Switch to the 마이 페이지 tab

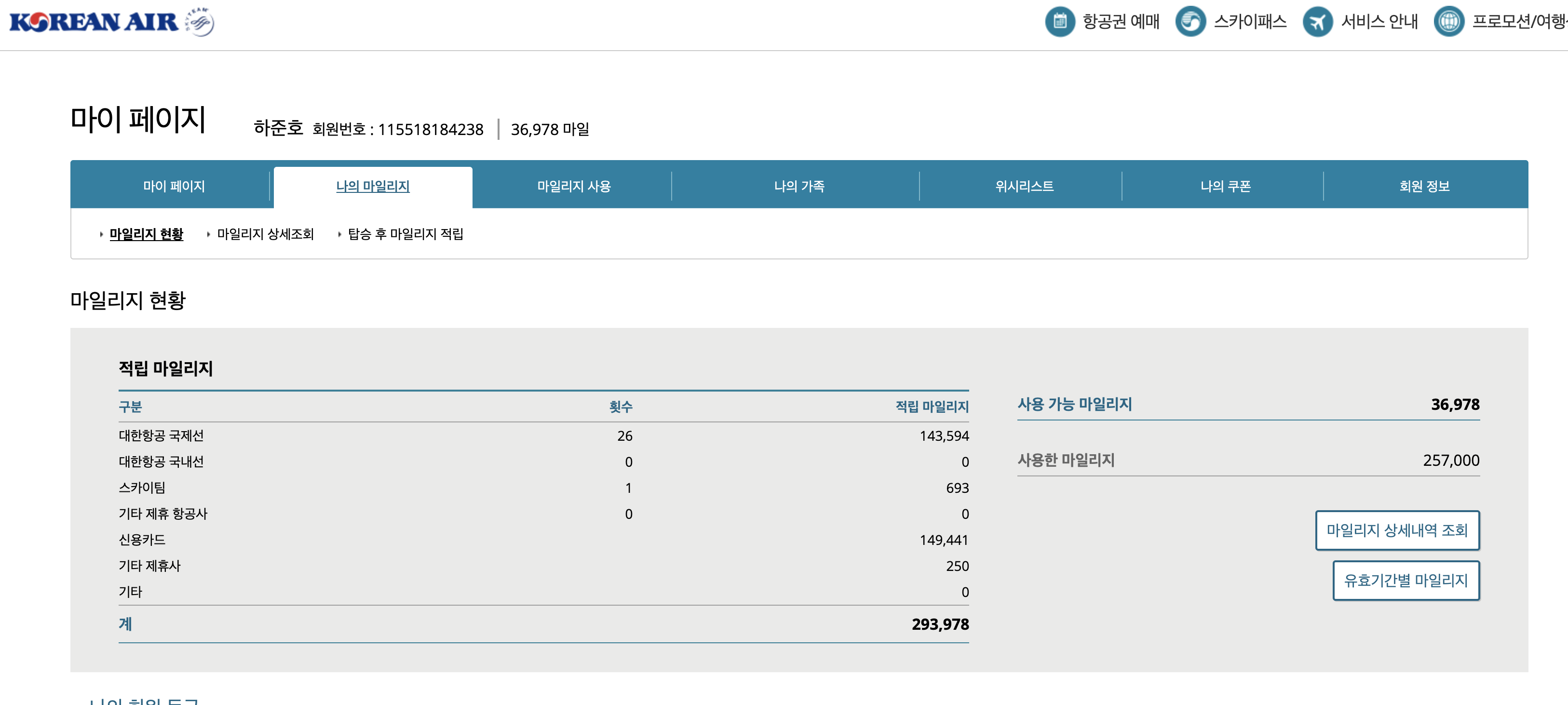pos(174,186)
